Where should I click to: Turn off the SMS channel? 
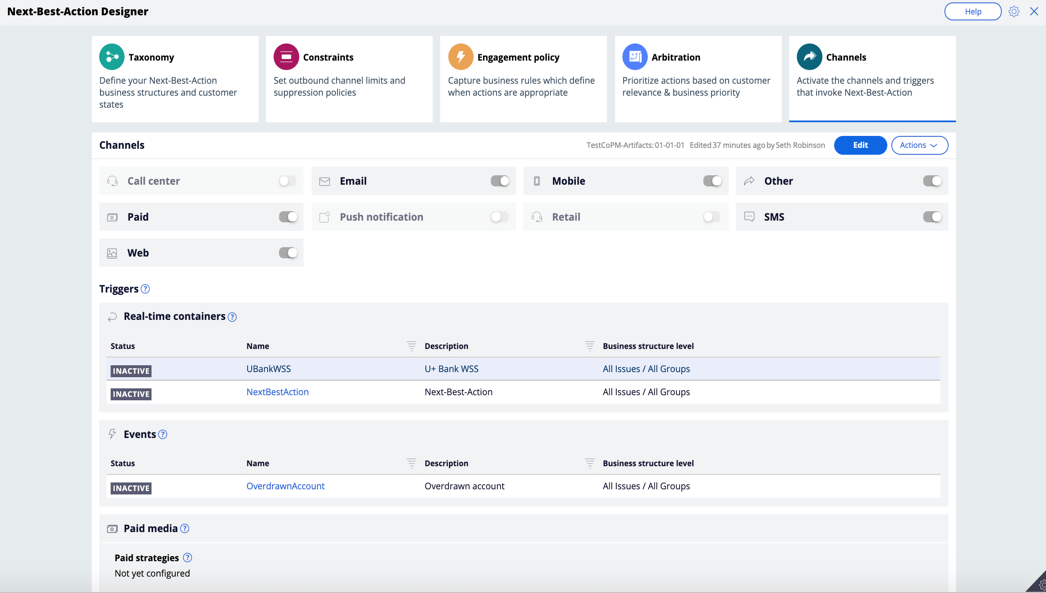pos(932,217)
